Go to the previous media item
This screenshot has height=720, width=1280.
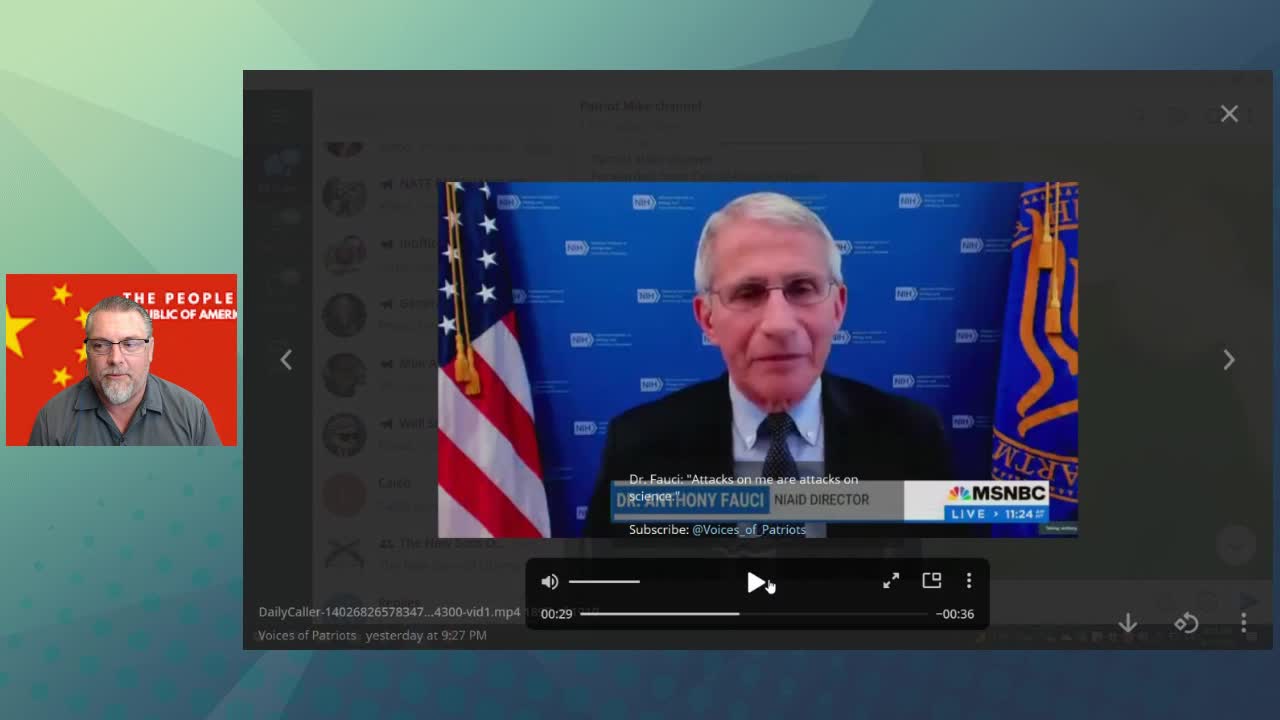(286, 359)
